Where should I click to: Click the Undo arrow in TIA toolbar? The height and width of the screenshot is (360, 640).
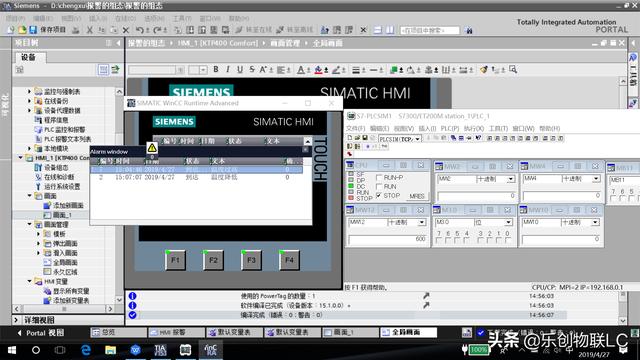coord(140,30)
